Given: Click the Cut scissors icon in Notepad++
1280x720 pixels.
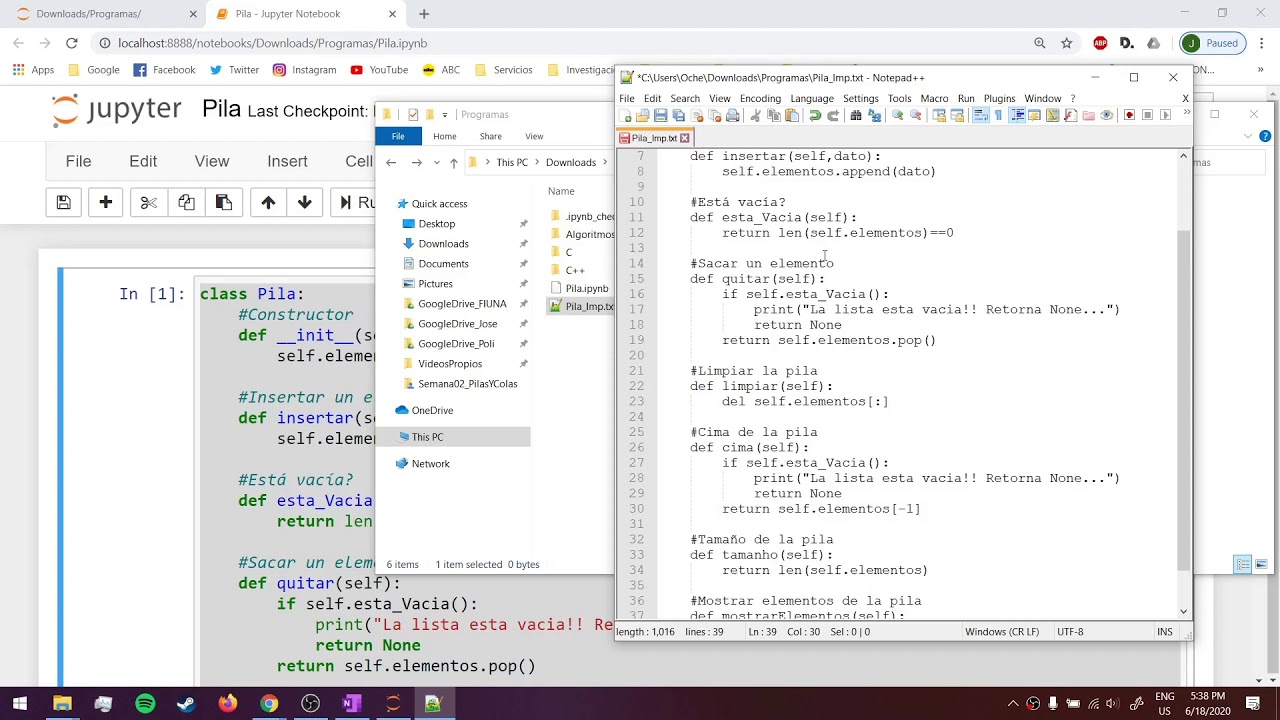Looking at the screenshot, I should pos(757,115).
